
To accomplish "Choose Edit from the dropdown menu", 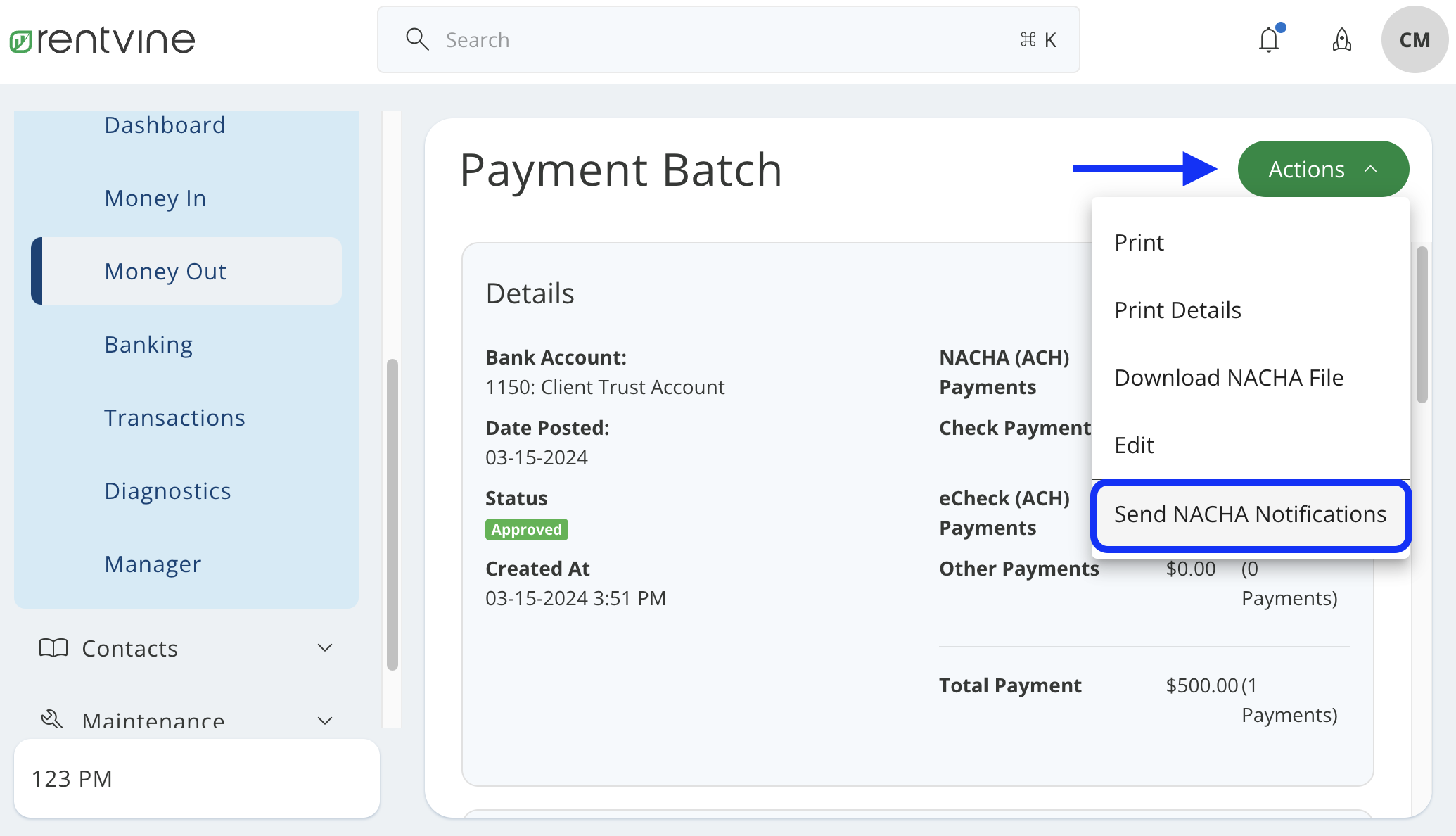I will pyautogui.click(x=1133, y=445).
